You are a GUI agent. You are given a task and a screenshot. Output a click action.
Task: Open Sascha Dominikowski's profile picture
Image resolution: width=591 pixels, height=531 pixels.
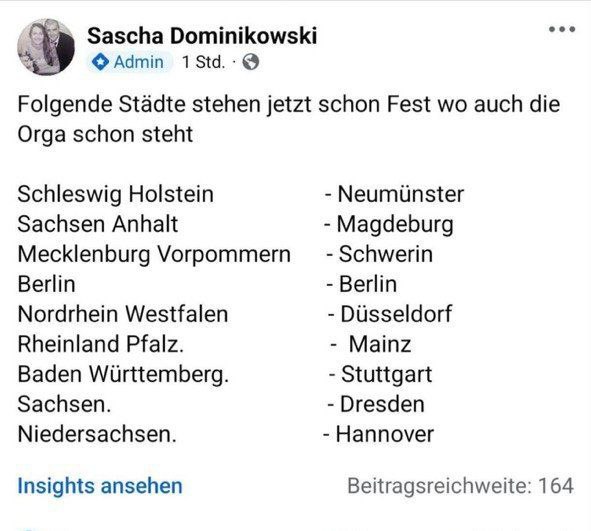pos(46,47)
